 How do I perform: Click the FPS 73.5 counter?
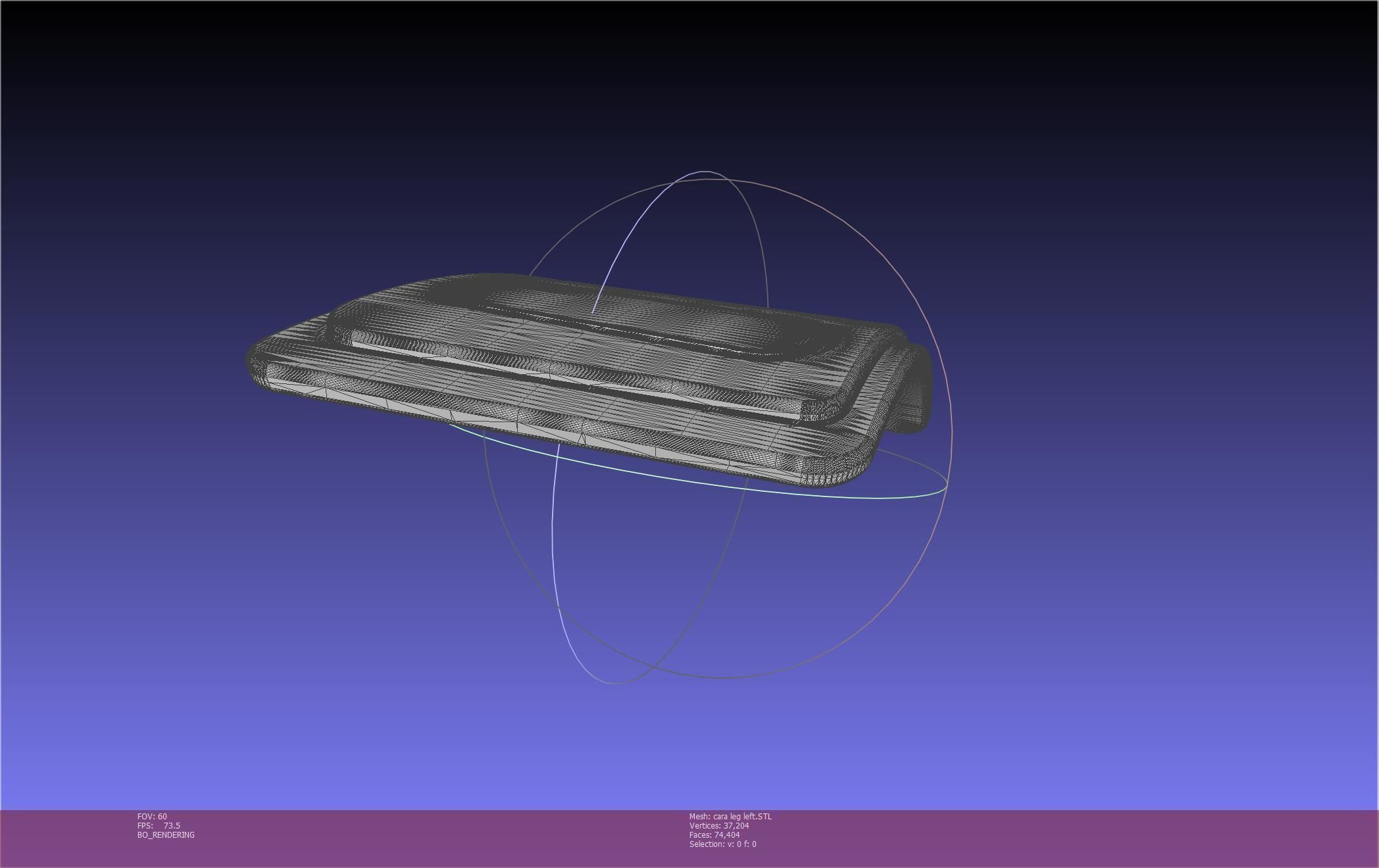click(159, 825)
